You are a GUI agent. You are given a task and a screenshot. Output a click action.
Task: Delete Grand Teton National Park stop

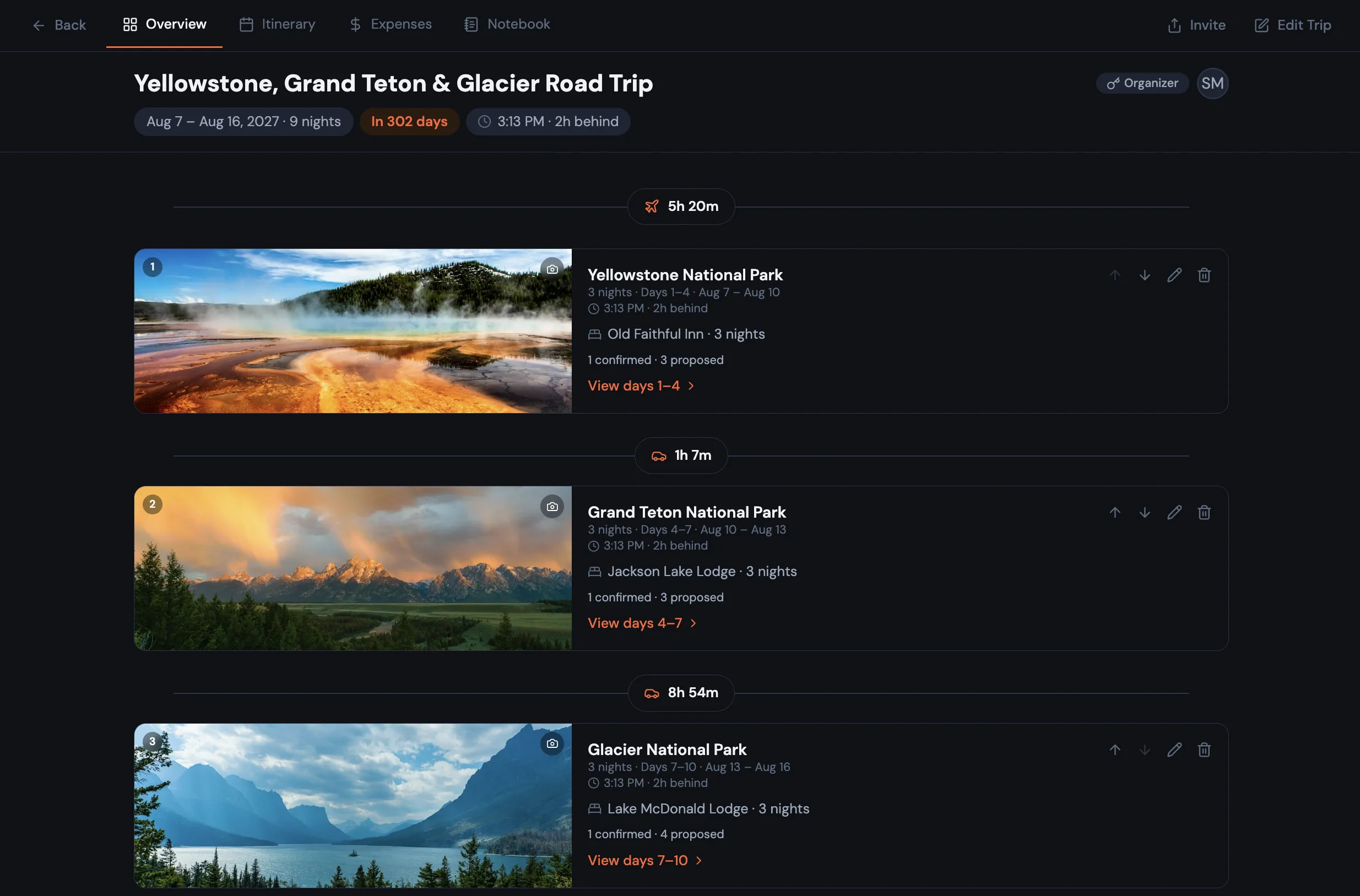pyautogui.click(x=1204, y=513)
